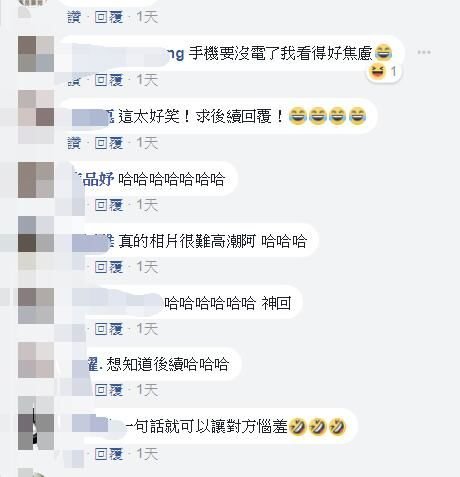Click the avatar beside 手機要沒電了 comment
The image size is (460, 477).
pyautogui.click(x=36, y=54)
